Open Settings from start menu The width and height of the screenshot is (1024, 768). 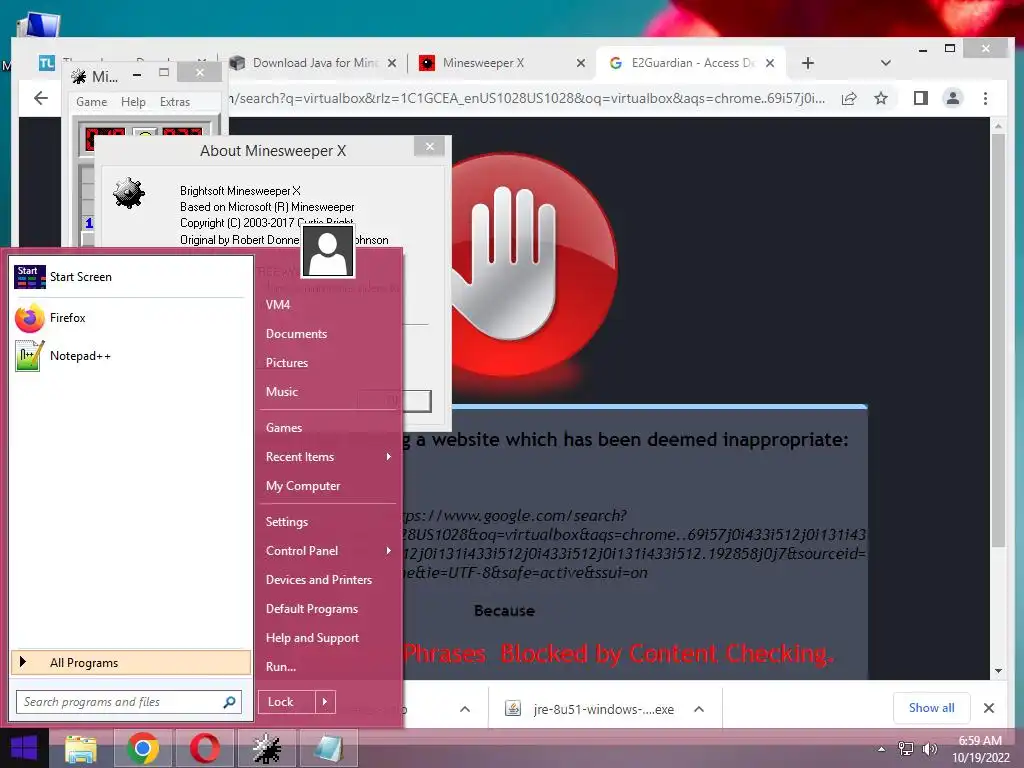tap(287, 522)
